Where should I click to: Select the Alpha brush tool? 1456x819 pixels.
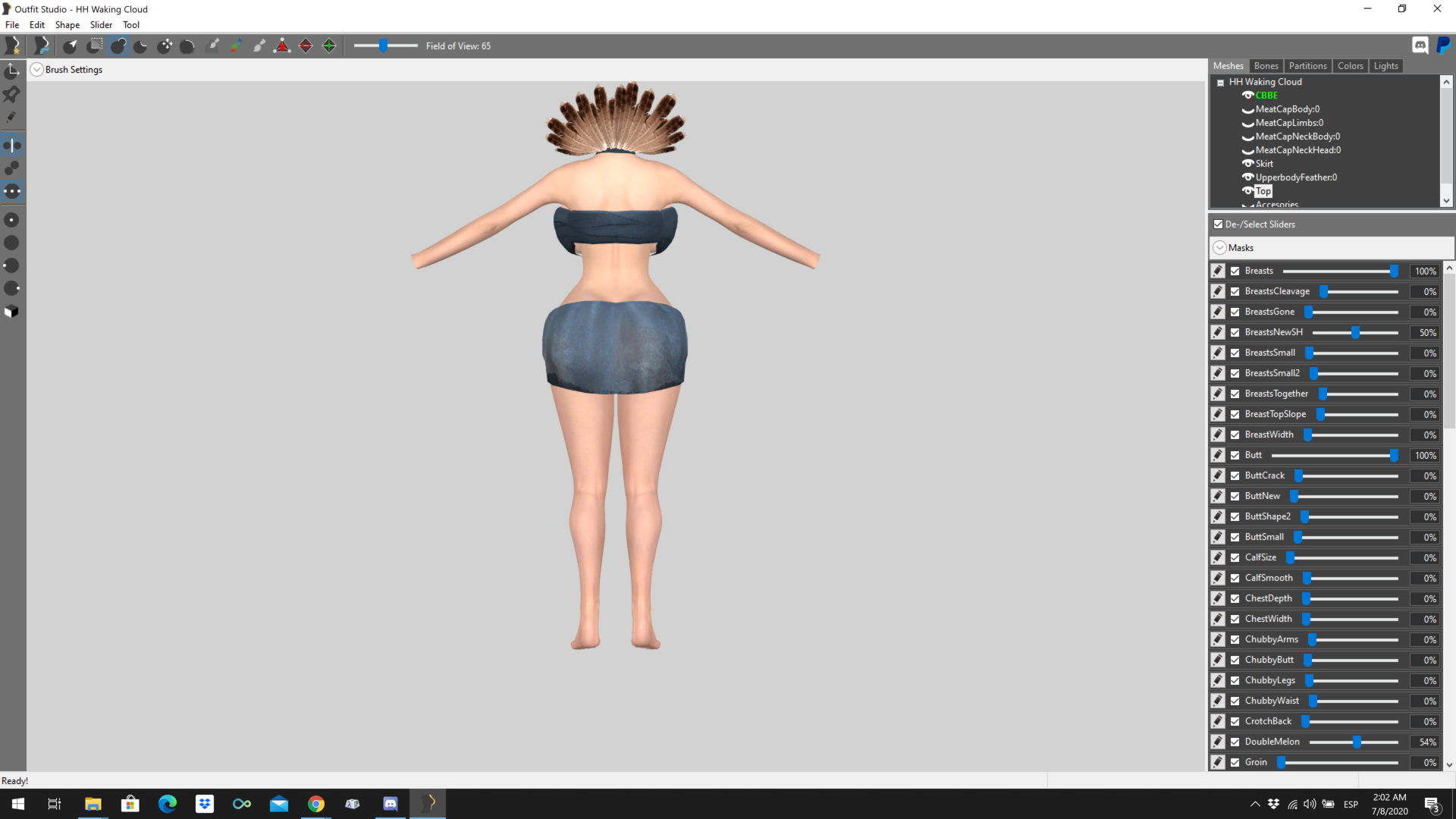tap(259, 45)
